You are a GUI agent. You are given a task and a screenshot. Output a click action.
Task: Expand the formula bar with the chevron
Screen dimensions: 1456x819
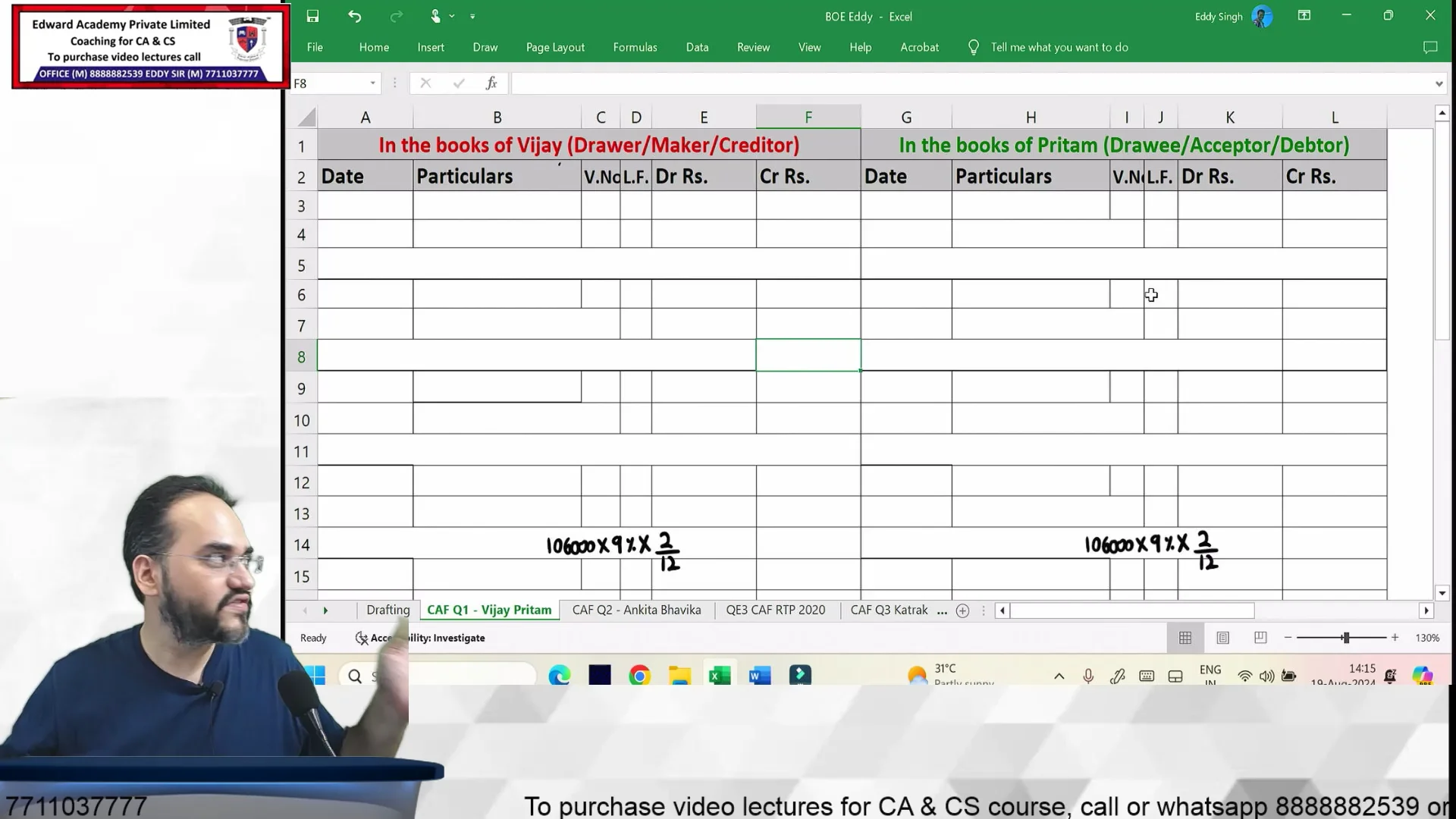pyautogui.click(x=1439, y=83)
